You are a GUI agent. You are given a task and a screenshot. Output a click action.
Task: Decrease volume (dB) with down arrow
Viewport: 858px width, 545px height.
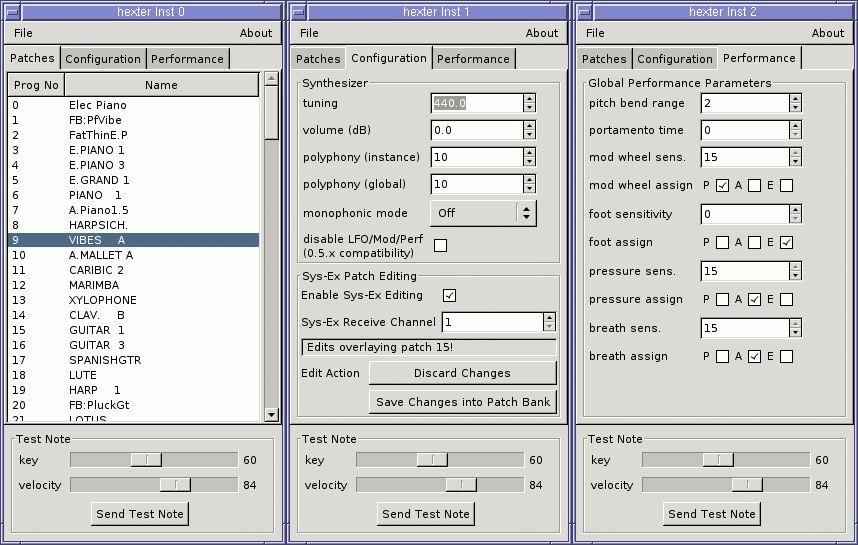point(529,135)
